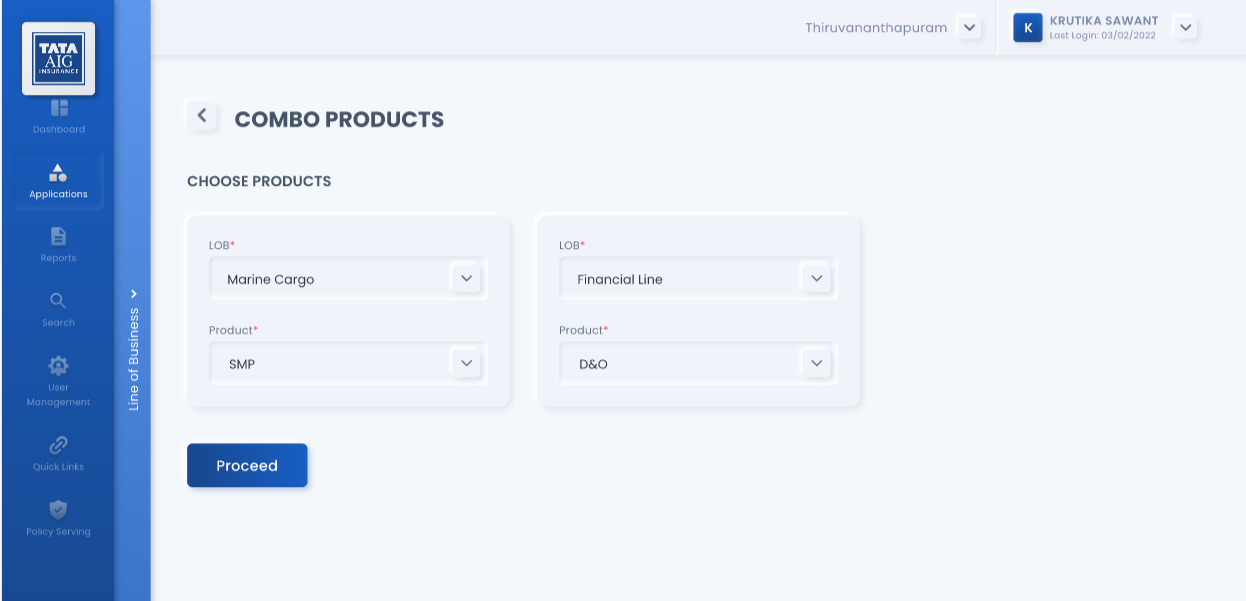Open the Financial Line LOB dropdown
Image resolution: width=1246 pixels, height=601 pixels.
pos(698,279)
